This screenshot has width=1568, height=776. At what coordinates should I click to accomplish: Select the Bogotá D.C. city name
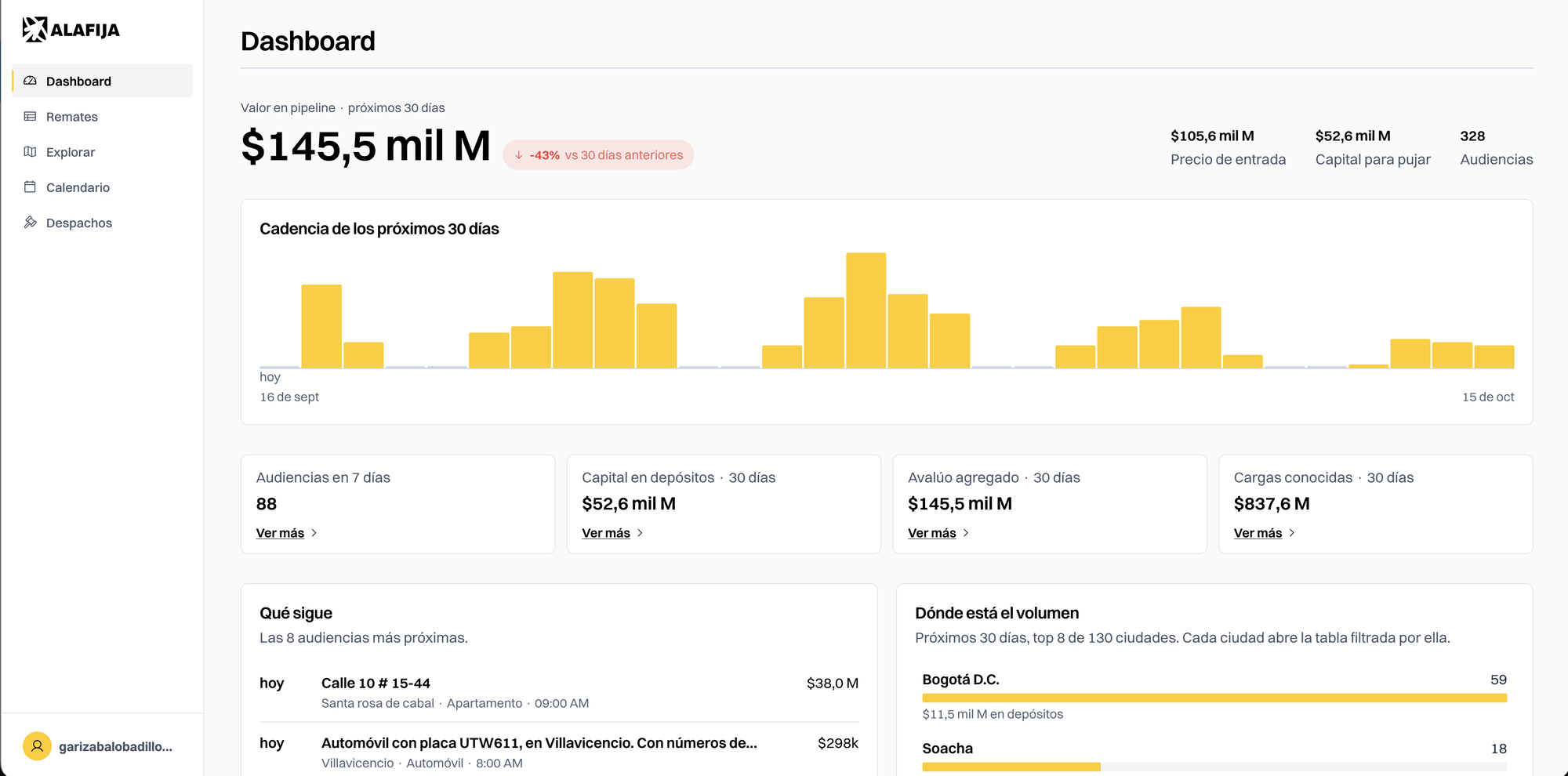click(960, 680)
